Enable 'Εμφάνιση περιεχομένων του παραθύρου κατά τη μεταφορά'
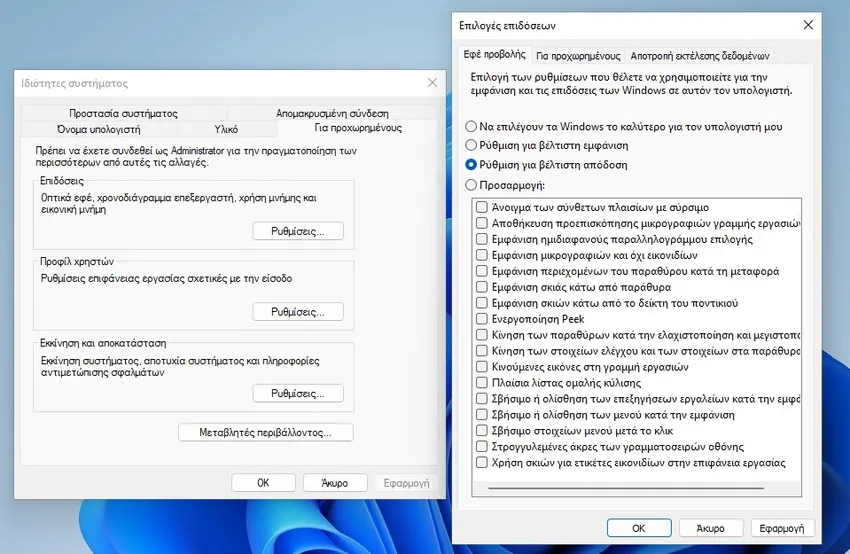This screenshot has height=554, width=850. 482,271
